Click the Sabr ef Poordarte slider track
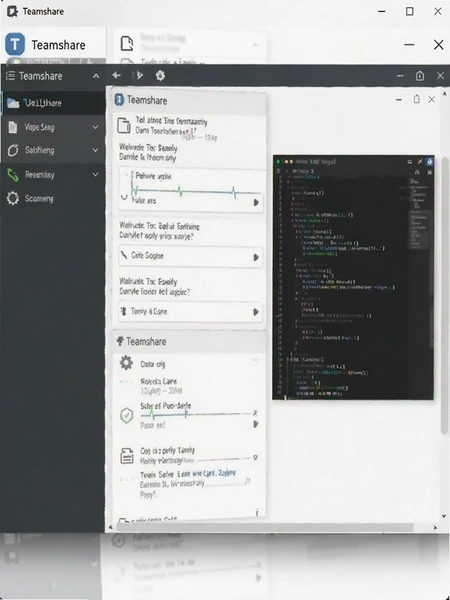The image size is (450, 600). pos(196,414)
